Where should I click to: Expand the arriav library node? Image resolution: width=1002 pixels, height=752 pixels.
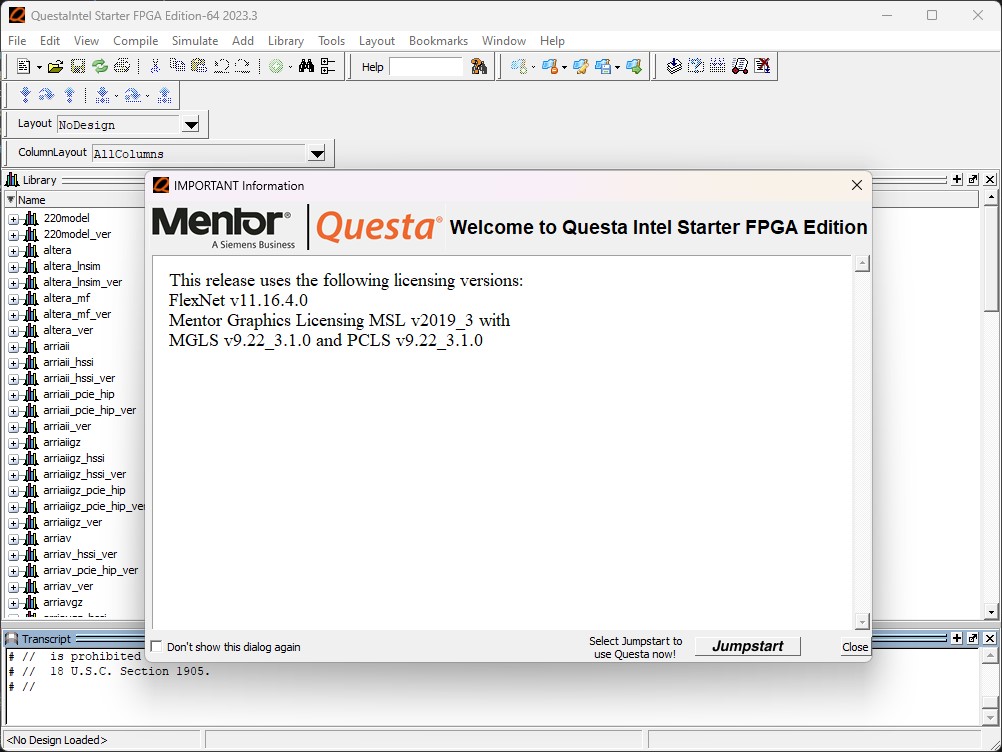point(13,539)
